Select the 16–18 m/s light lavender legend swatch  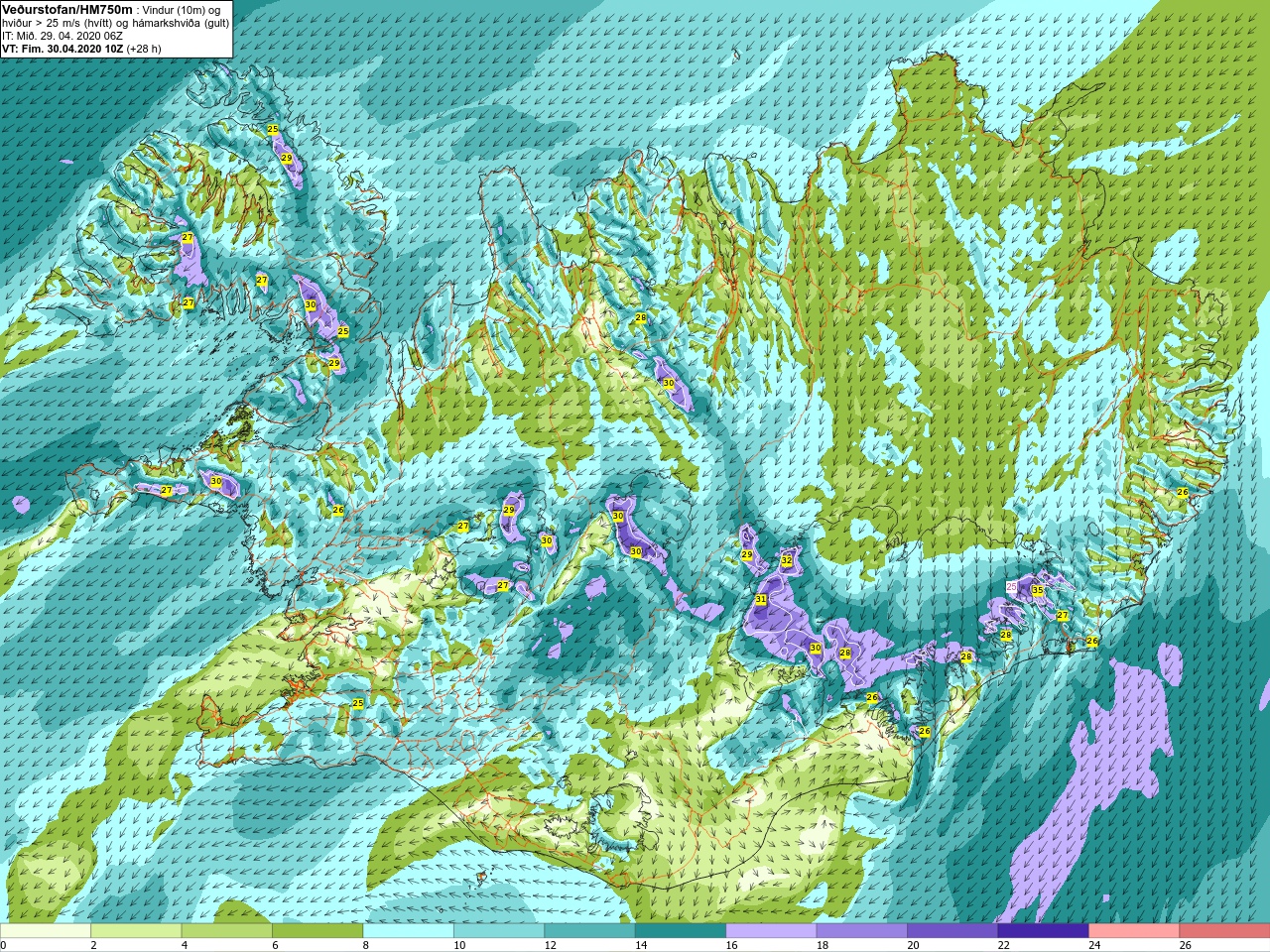click(x=771, y=931)
